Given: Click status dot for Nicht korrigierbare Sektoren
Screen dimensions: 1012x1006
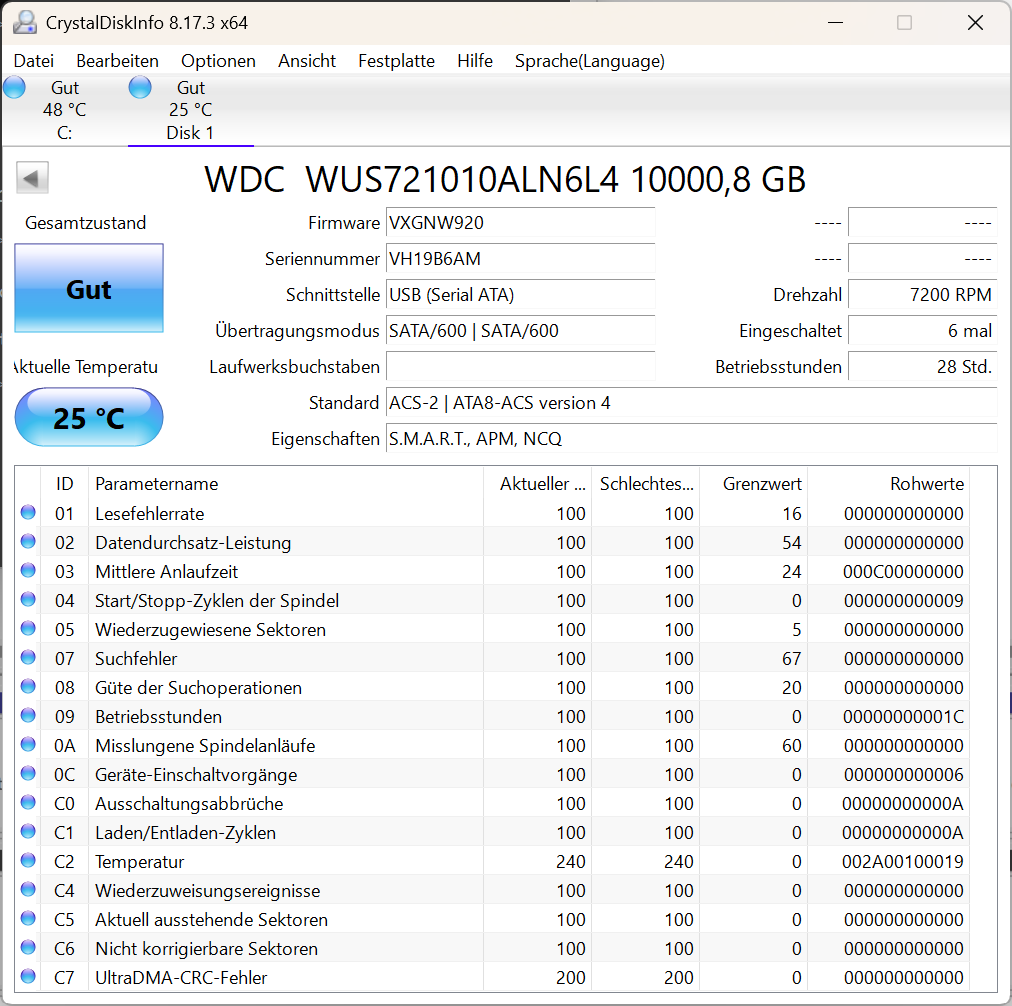Looking at the screenshot, I should coord(28,947).
